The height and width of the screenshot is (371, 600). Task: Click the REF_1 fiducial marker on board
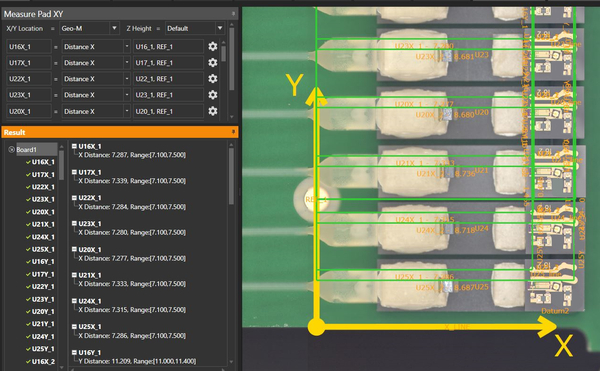point(316,199)
